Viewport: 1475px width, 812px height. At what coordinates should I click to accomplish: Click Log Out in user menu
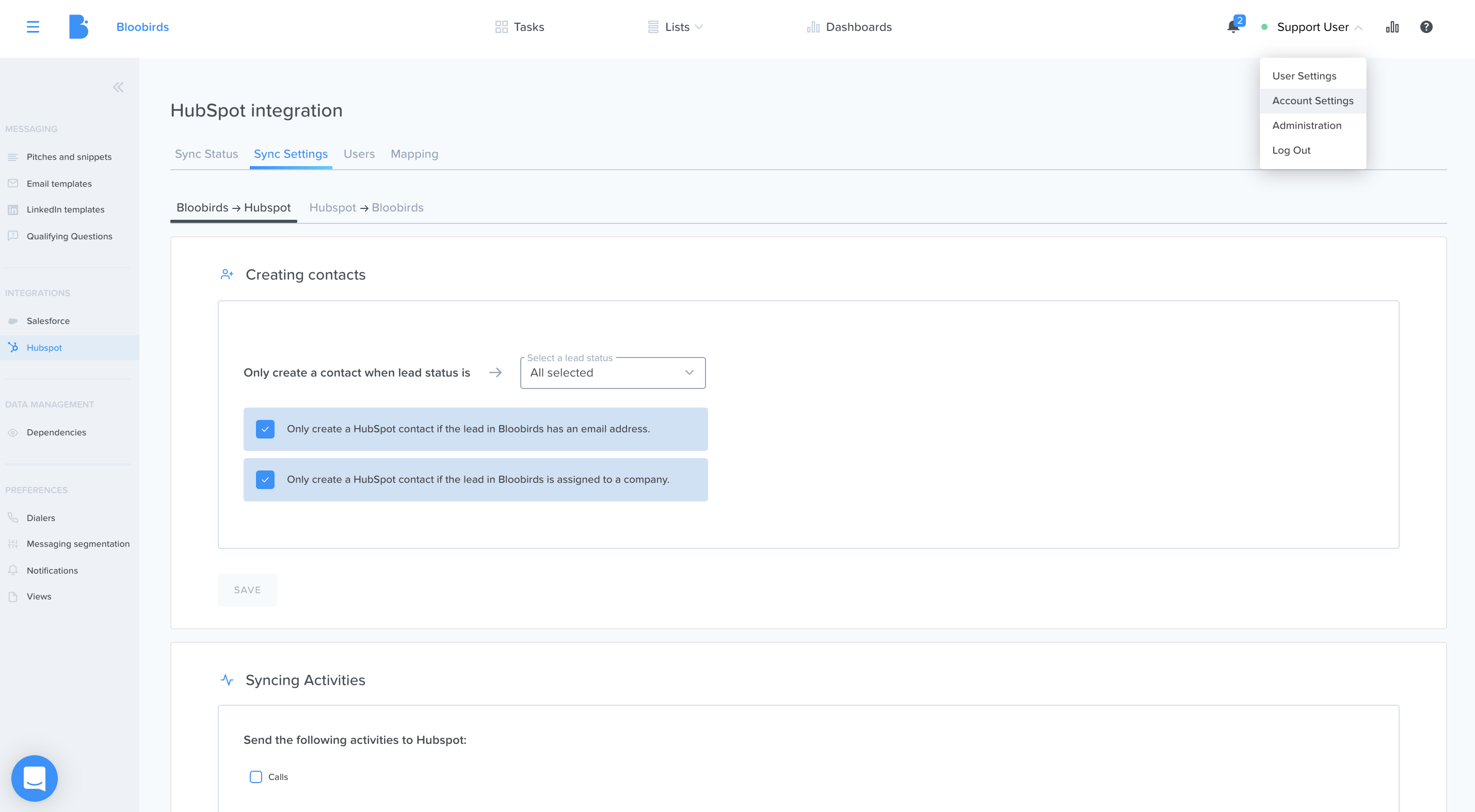[x=1313, y=150]
